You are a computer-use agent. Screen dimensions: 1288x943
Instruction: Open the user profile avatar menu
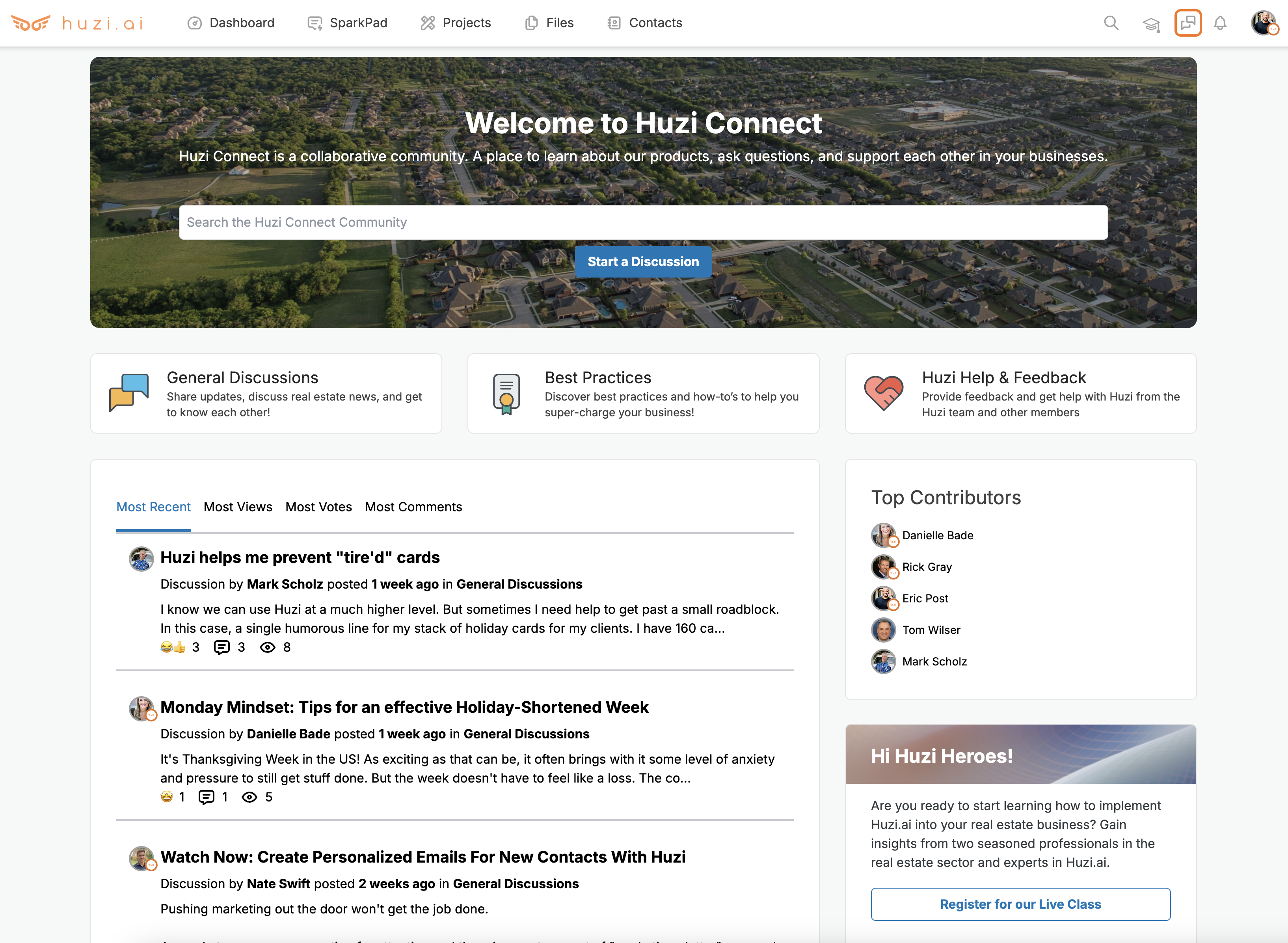tap(1264, 23)
